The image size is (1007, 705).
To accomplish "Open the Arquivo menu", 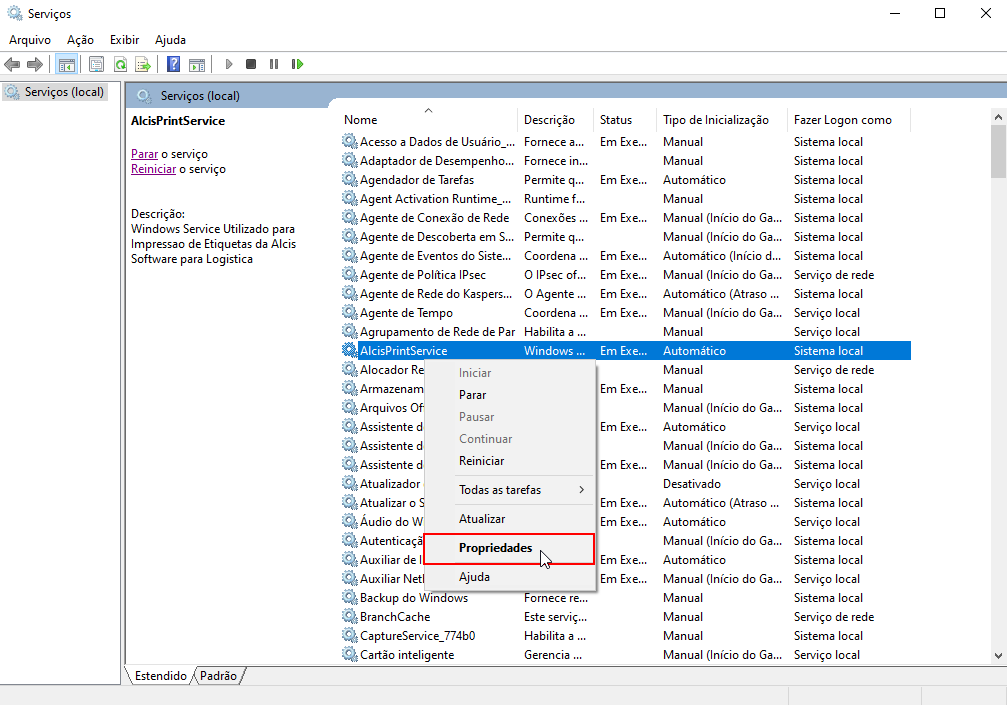I will pyautogui.click(x=30, y=40).
